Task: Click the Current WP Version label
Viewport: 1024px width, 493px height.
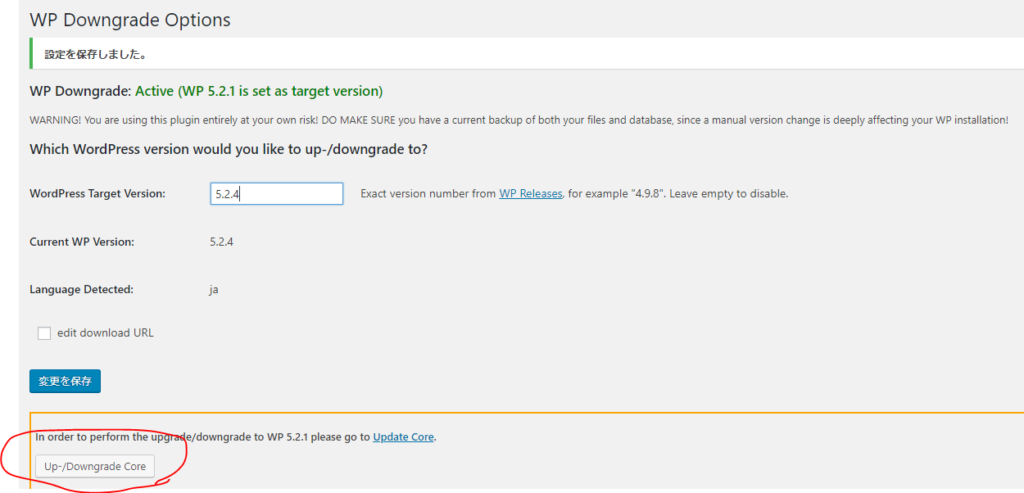Action: point(82,242)
